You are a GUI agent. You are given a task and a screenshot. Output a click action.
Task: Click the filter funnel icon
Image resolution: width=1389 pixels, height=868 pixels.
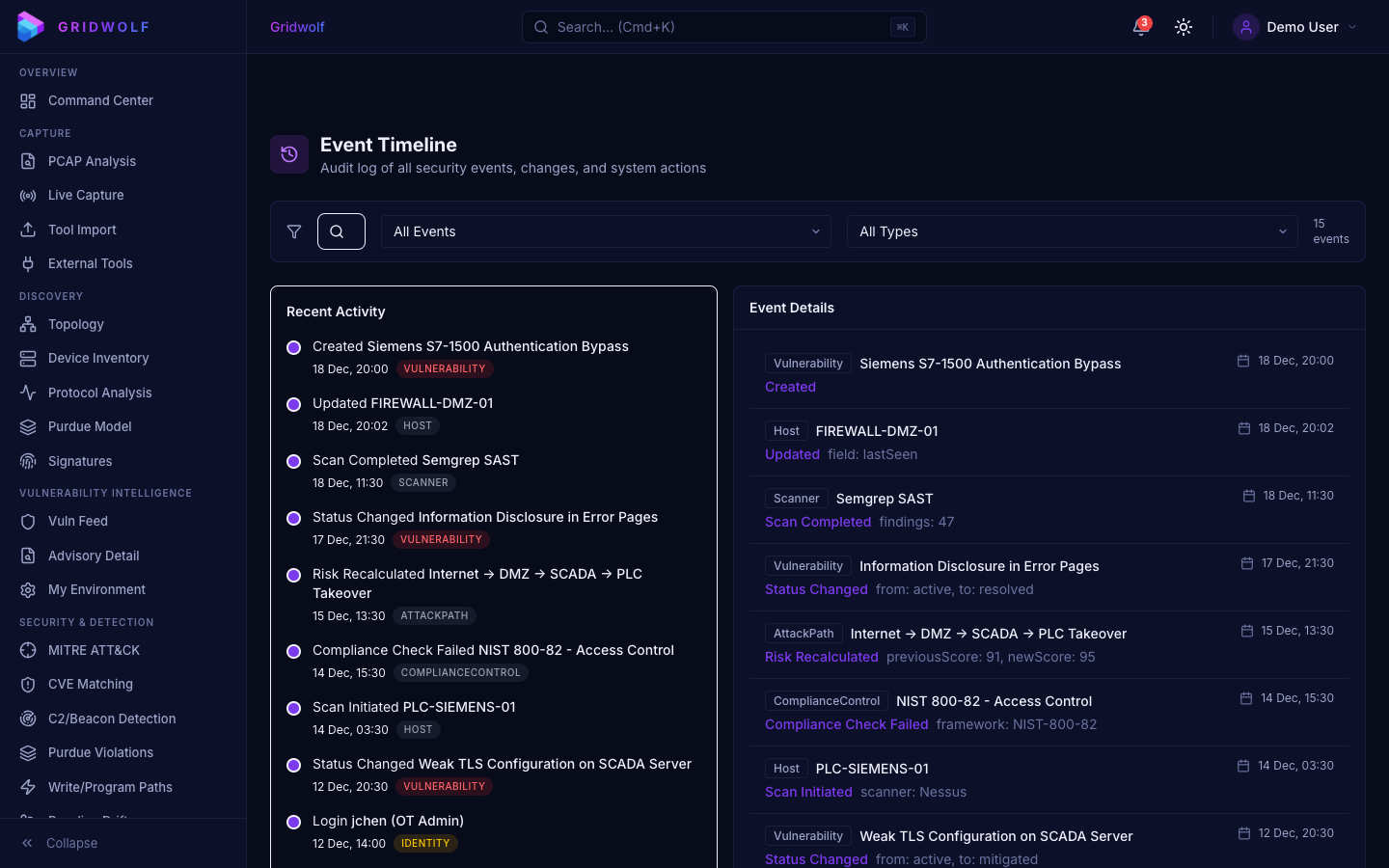tap(294, 231)
